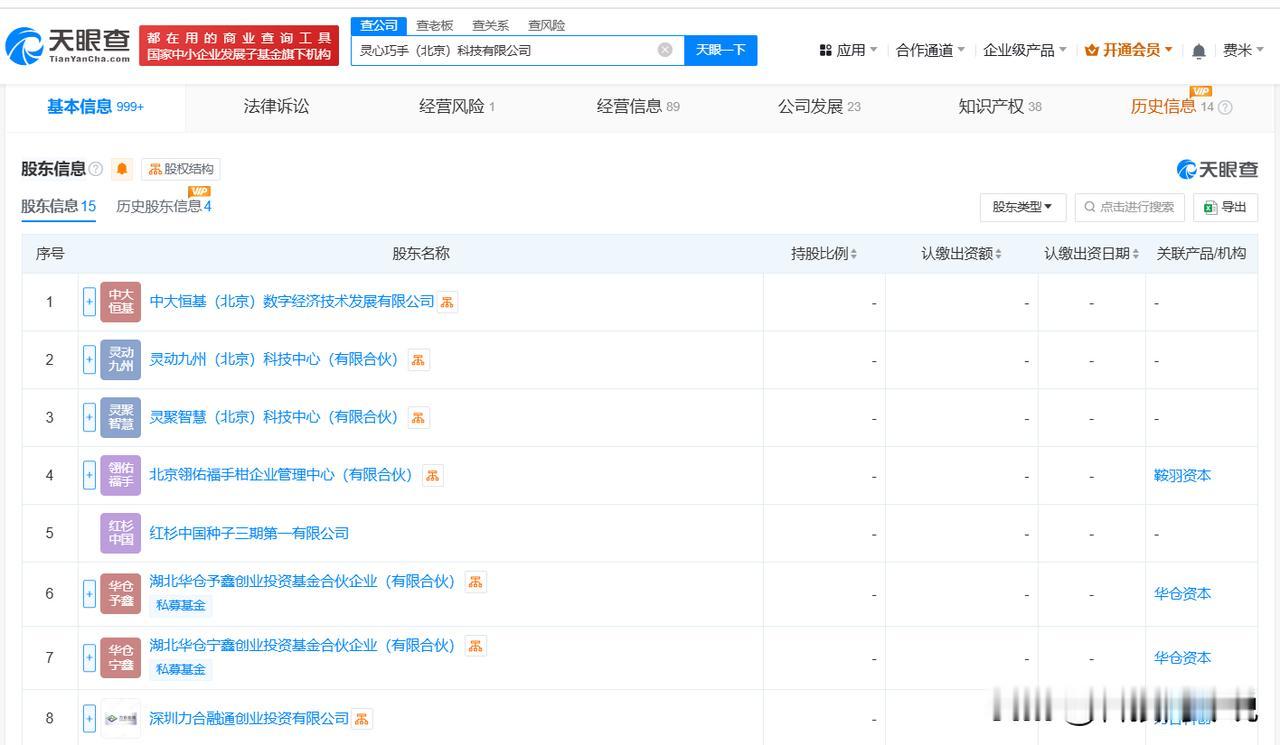Open 红杉中国种子三期第一有限公司 link

pos(249,533)
